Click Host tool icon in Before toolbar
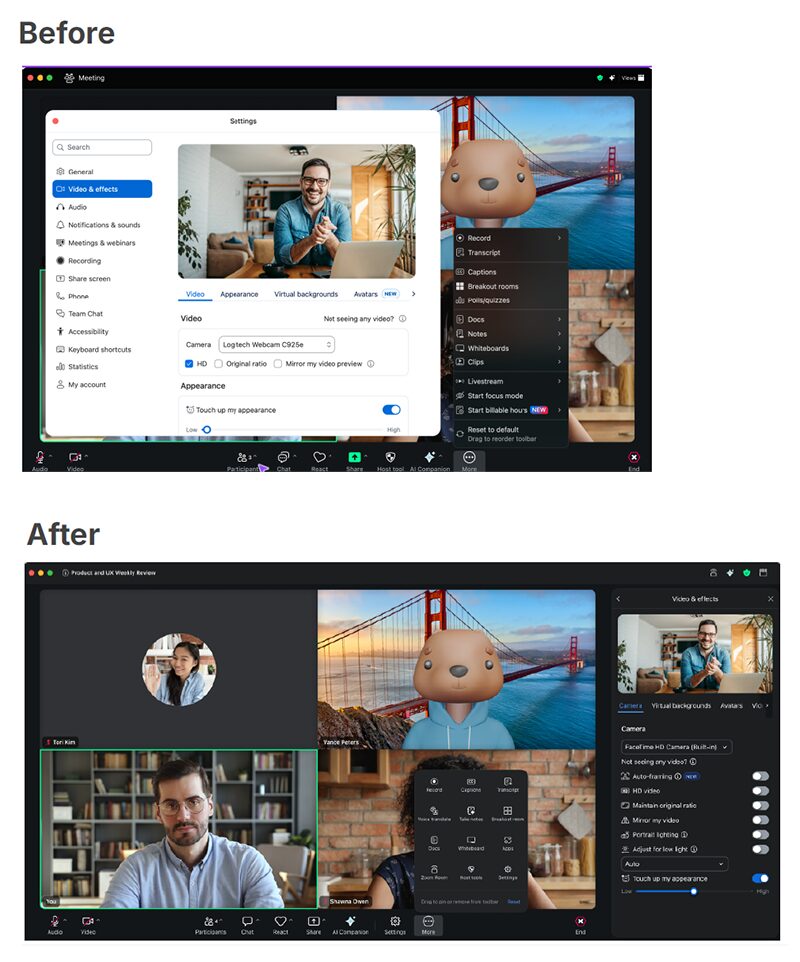 tap(390, 458)
